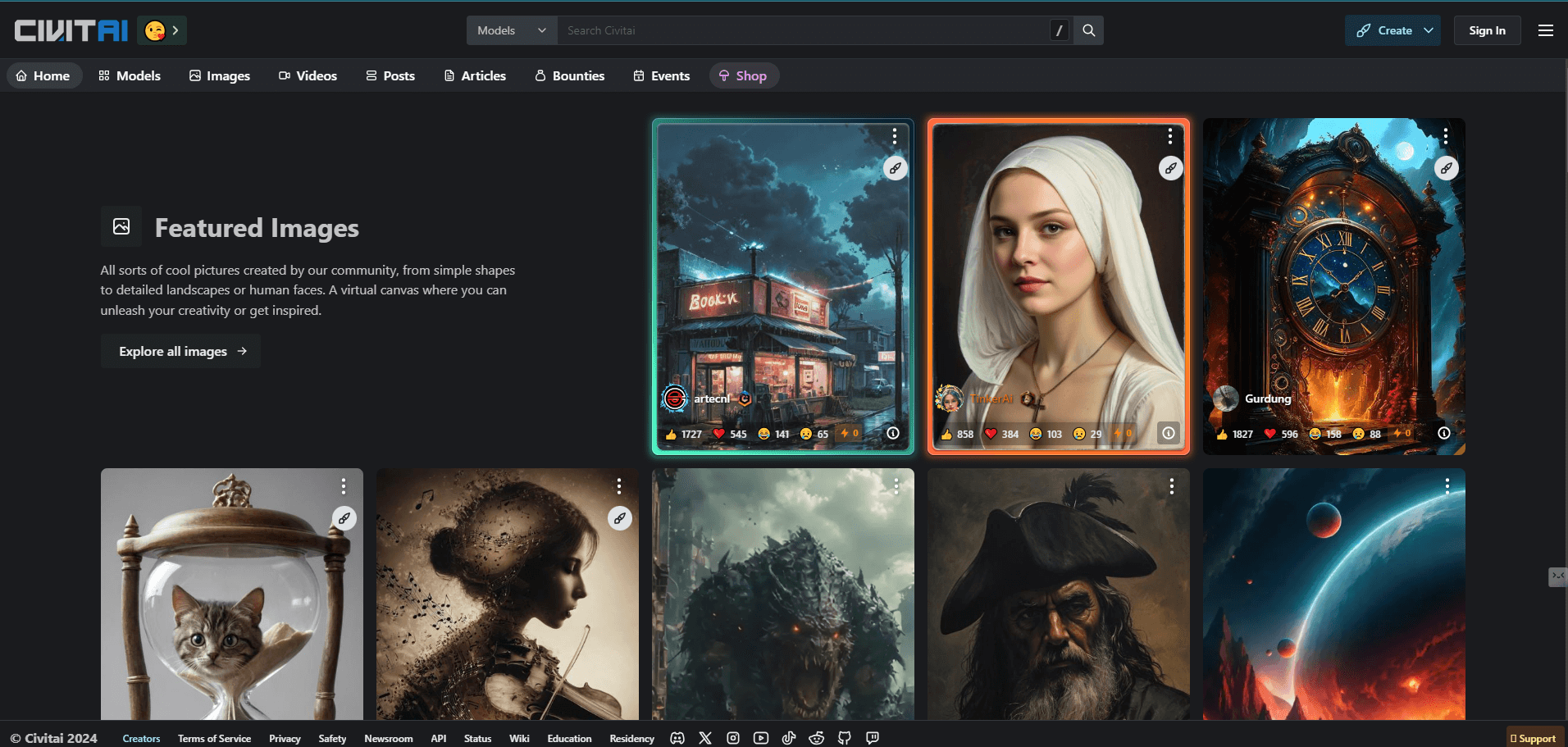
Task: Open the Shop tab
Action: [x=744, y=75]
